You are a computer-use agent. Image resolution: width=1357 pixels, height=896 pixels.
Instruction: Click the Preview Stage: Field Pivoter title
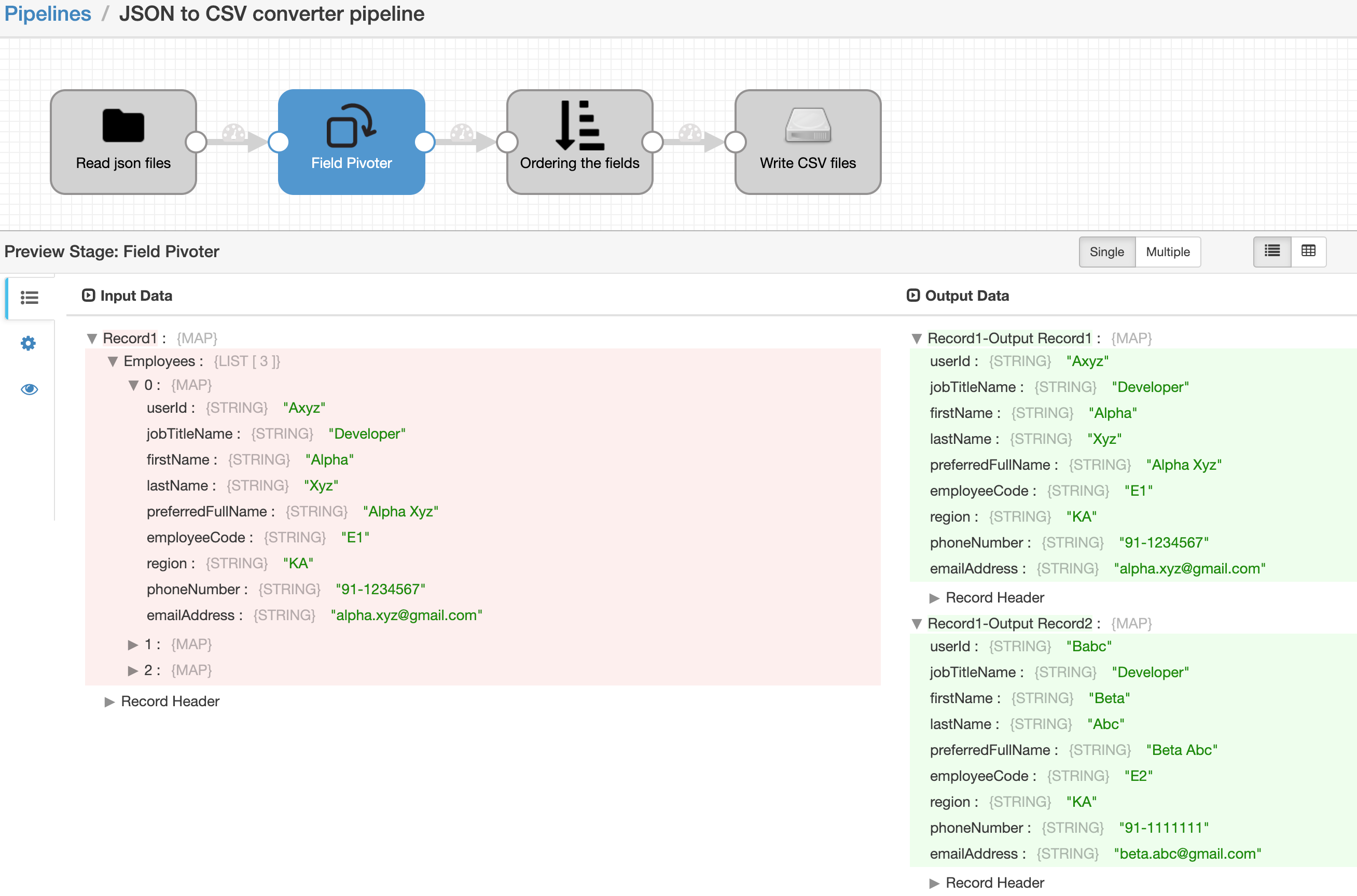click(x=112, y=251)
